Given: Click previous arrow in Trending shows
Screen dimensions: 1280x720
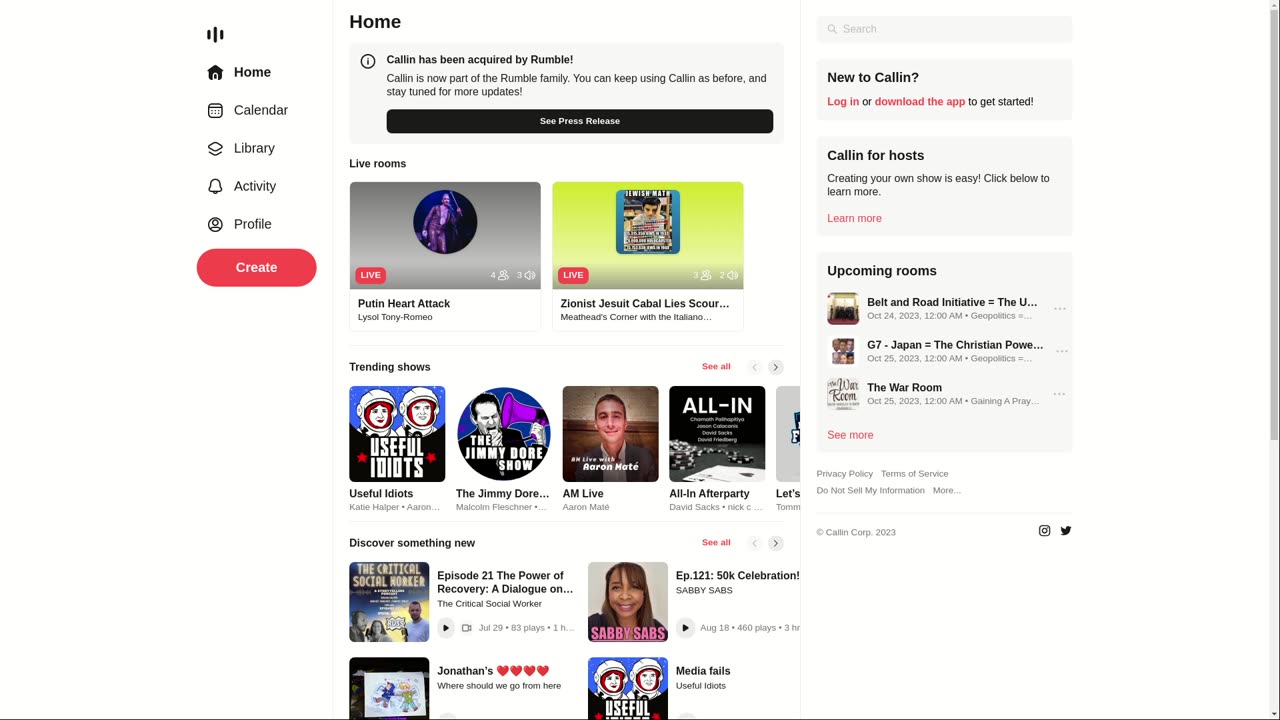Looking at the screenshot, I should click(755, 367).
